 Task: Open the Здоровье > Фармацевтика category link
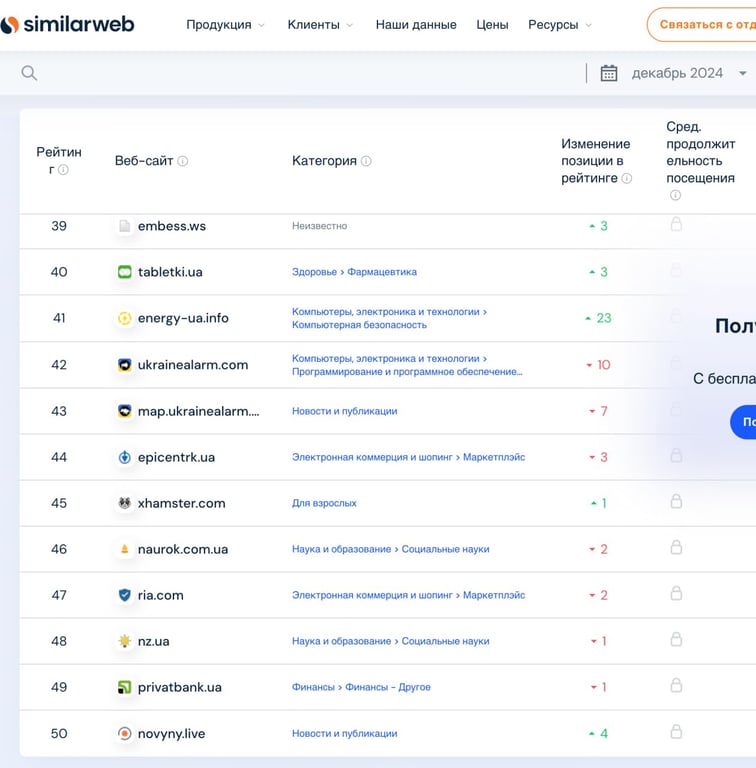coord(354,272)
